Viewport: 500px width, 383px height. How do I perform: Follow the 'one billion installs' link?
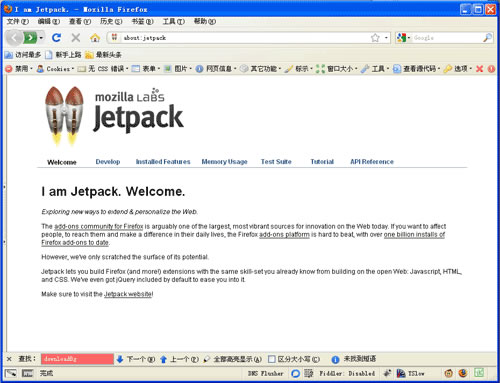coord(414,234)
